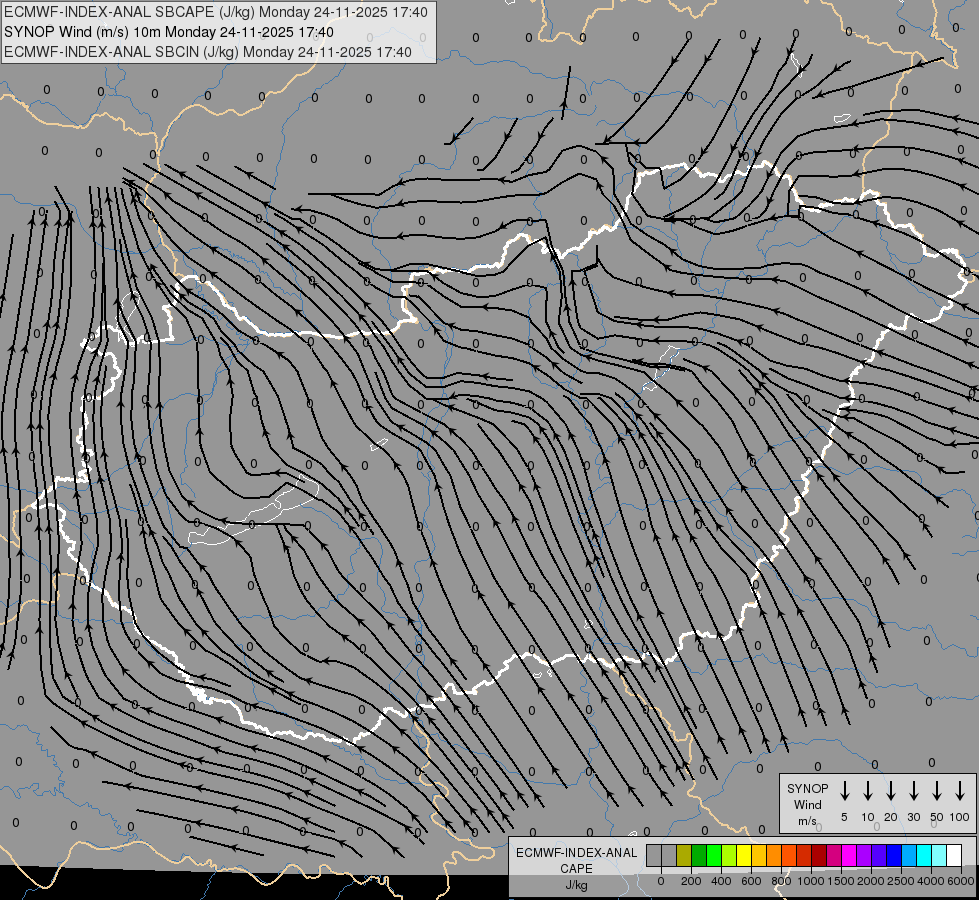Click the 30 wind speed label

(x=913, y=817)
